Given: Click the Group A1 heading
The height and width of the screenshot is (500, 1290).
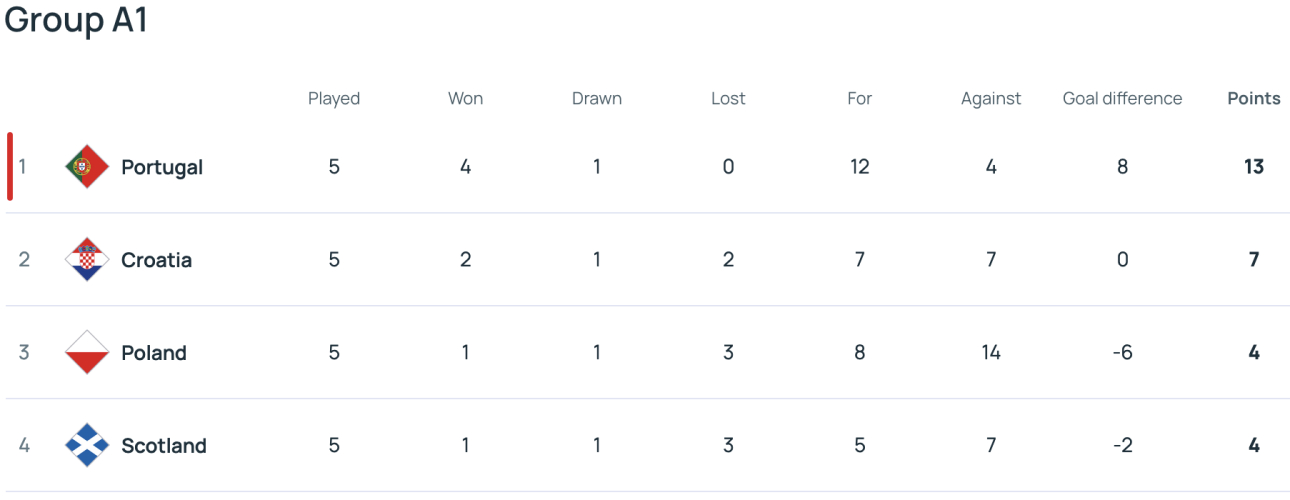Looking at the screenshot, I should pos(76,19).
